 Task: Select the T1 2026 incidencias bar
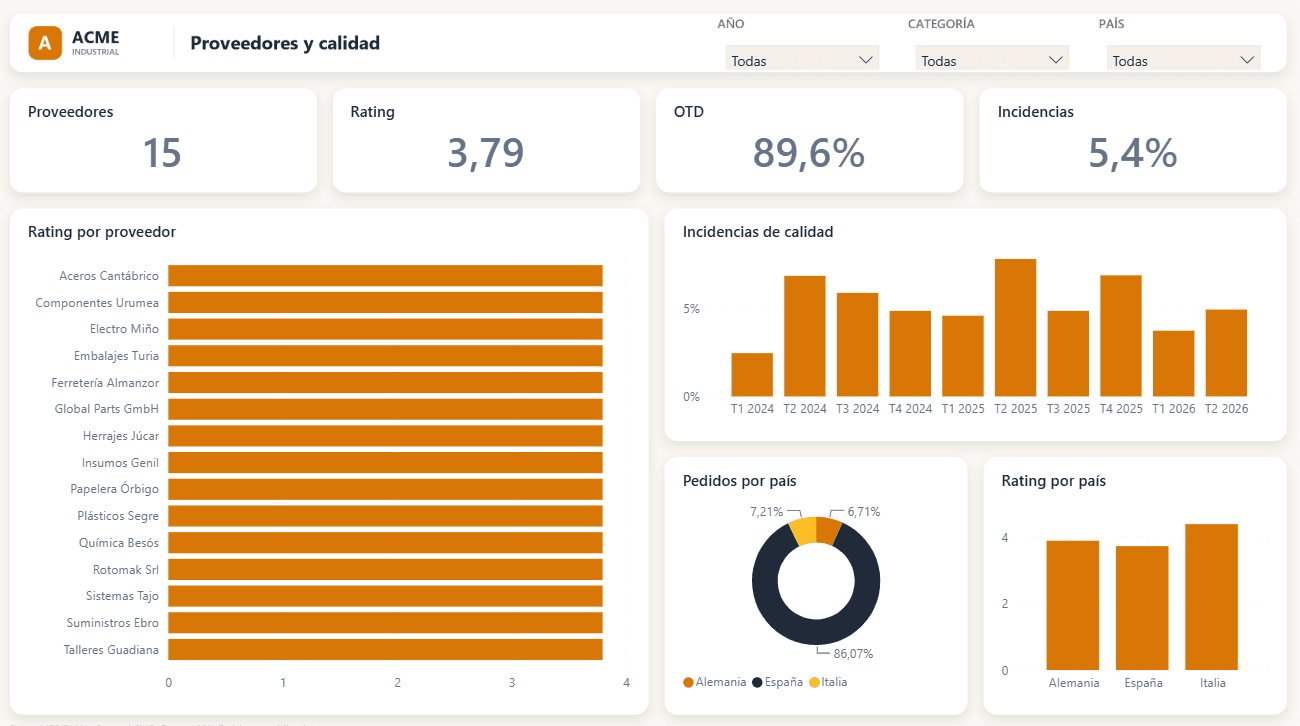click(x=1174, y=364)
